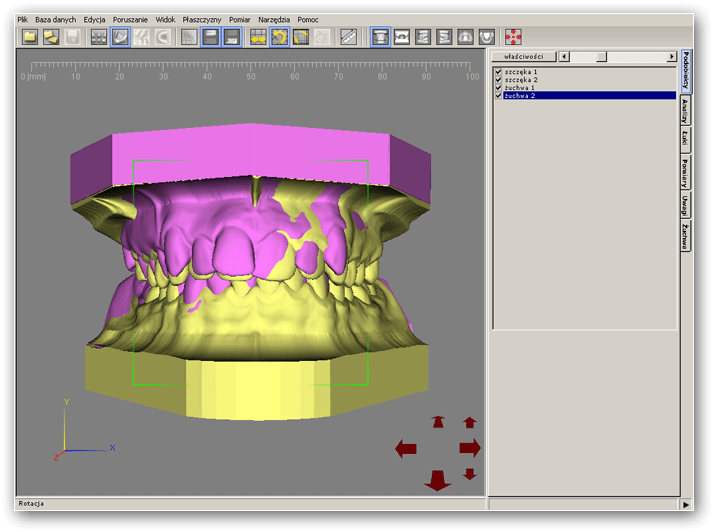Open the Edycja menu
The width and height of the screenshot is (714, 532).
94,20
